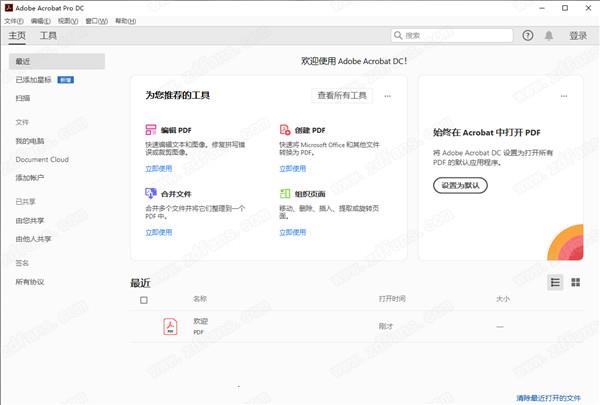Open the 编辑 (Edit) menu
600x405 pixels.
[41, 21]
